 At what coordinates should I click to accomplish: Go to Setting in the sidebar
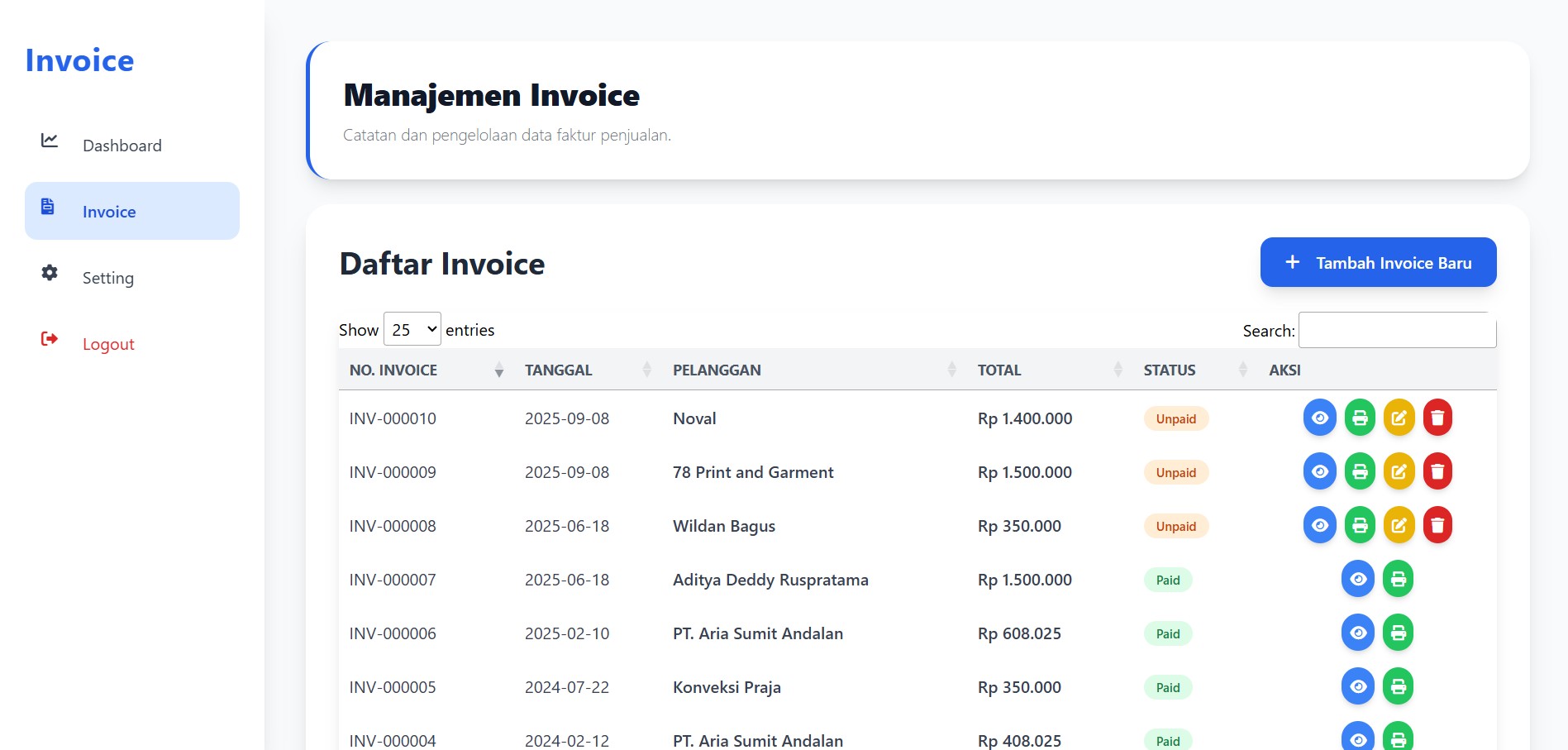click(x=107, y=278)
